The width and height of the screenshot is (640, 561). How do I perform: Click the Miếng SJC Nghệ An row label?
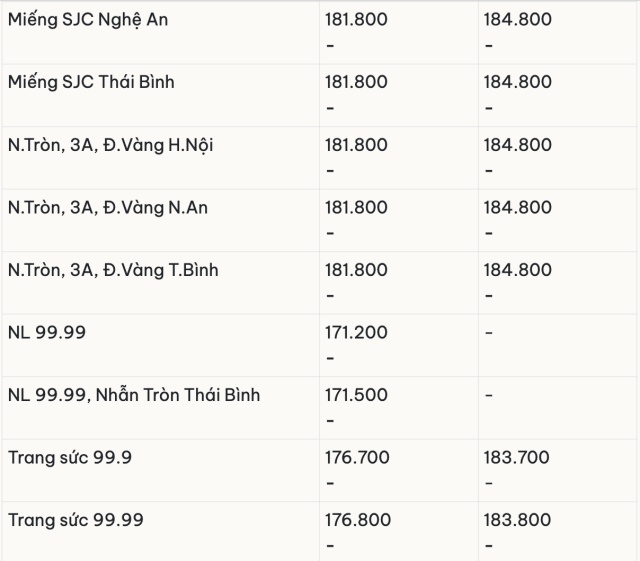click(87, 19)
